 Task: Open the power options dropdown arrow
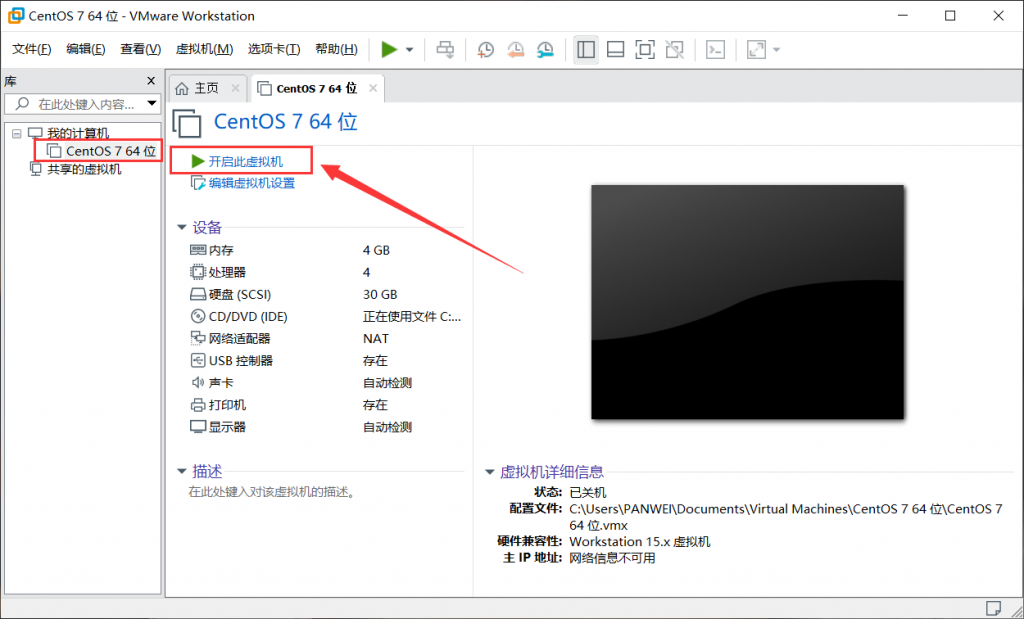pyautogui.click(x=409, y=50)
